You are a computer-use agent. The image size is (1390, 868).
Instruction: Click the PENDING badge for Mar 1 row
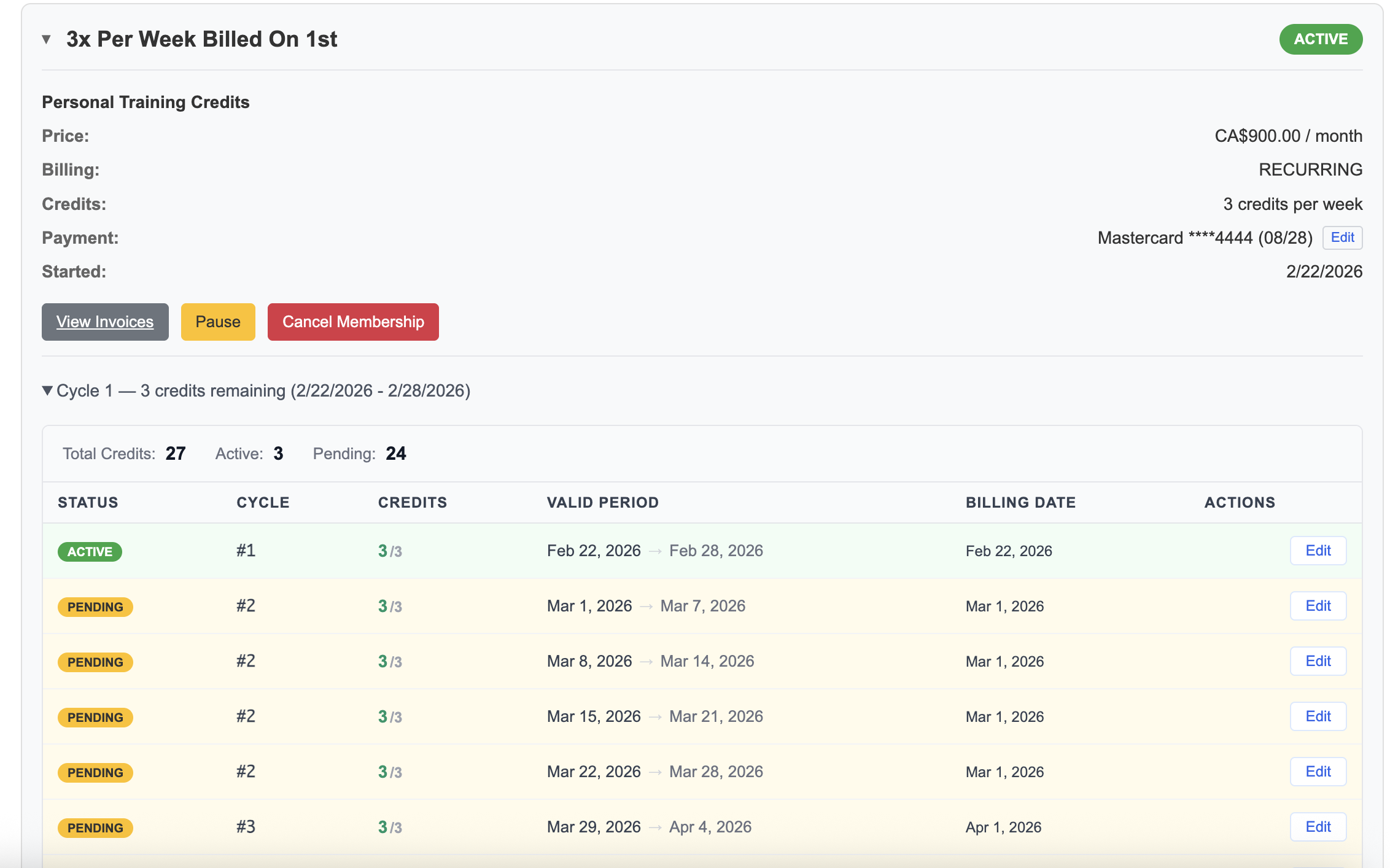click(x=95, y=607)
